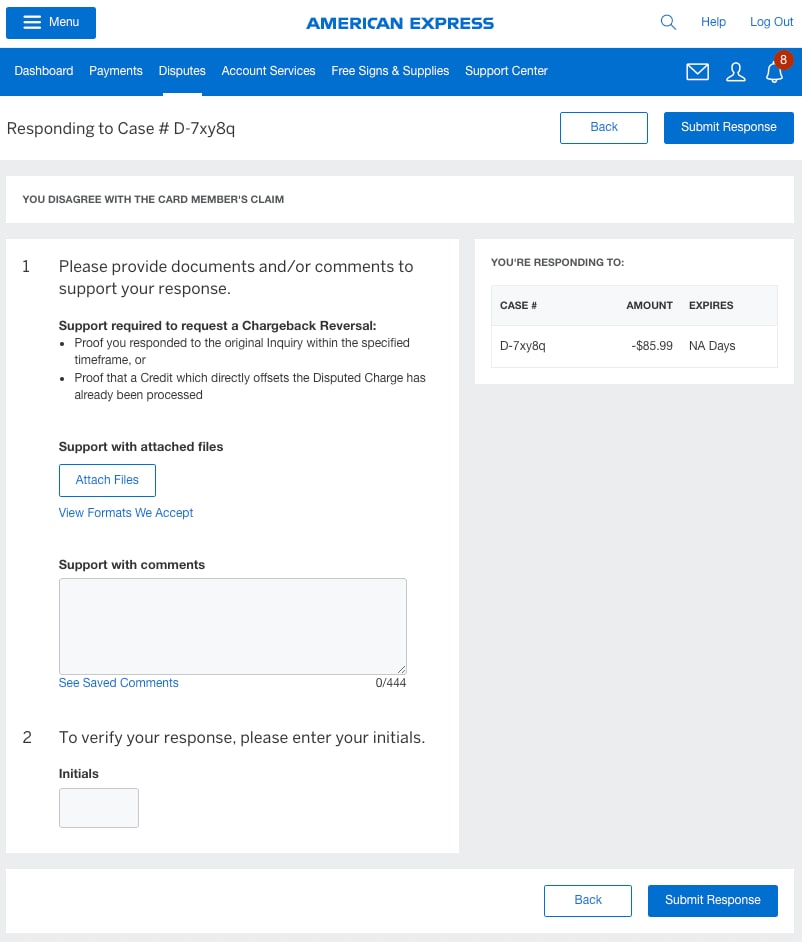The height and width of the screenshot is (942, 802).
Task: Open the Dashboard menu item
Action: 44,71
